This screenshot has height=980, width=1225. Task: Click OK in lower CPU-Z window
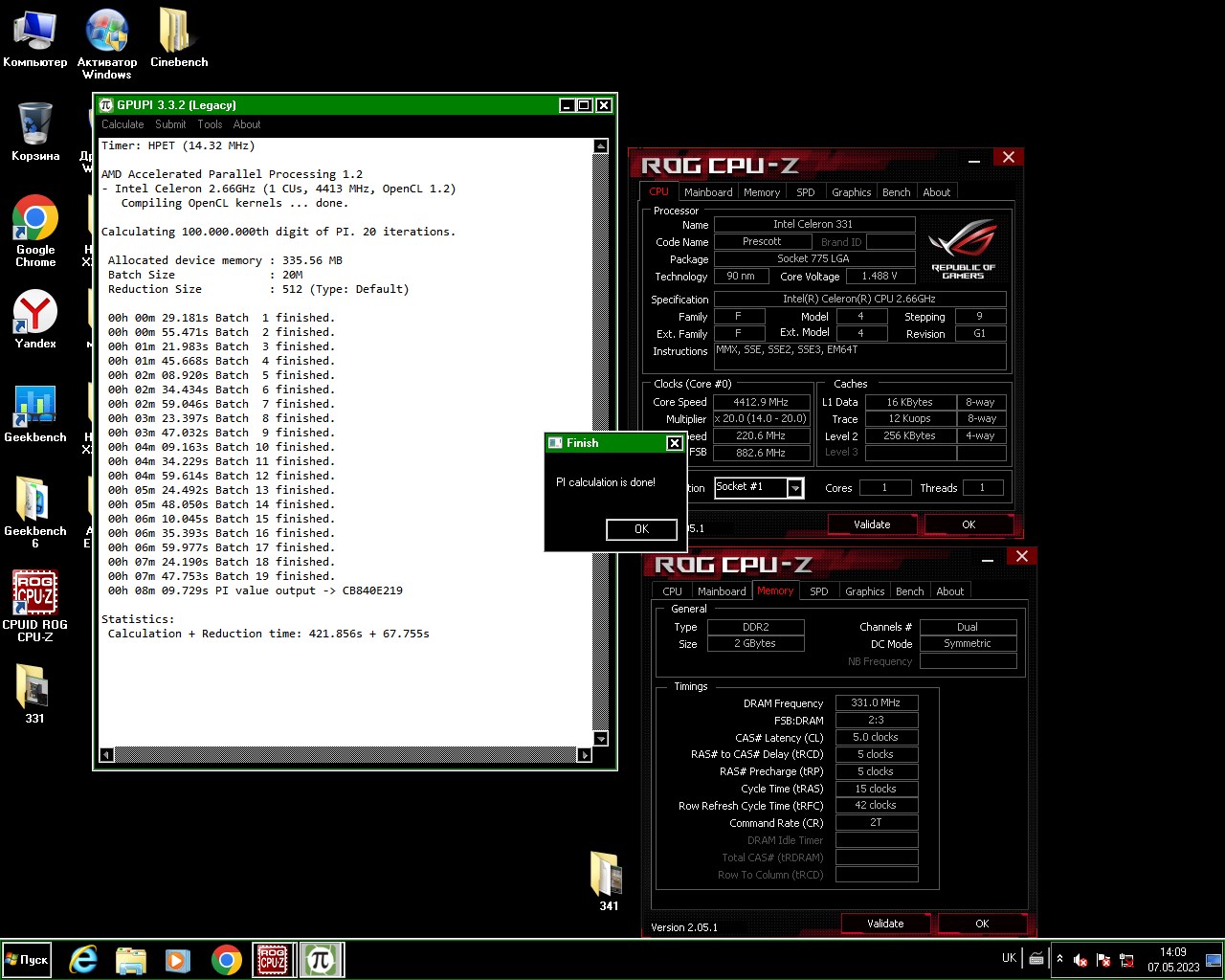tap(982, 924)
